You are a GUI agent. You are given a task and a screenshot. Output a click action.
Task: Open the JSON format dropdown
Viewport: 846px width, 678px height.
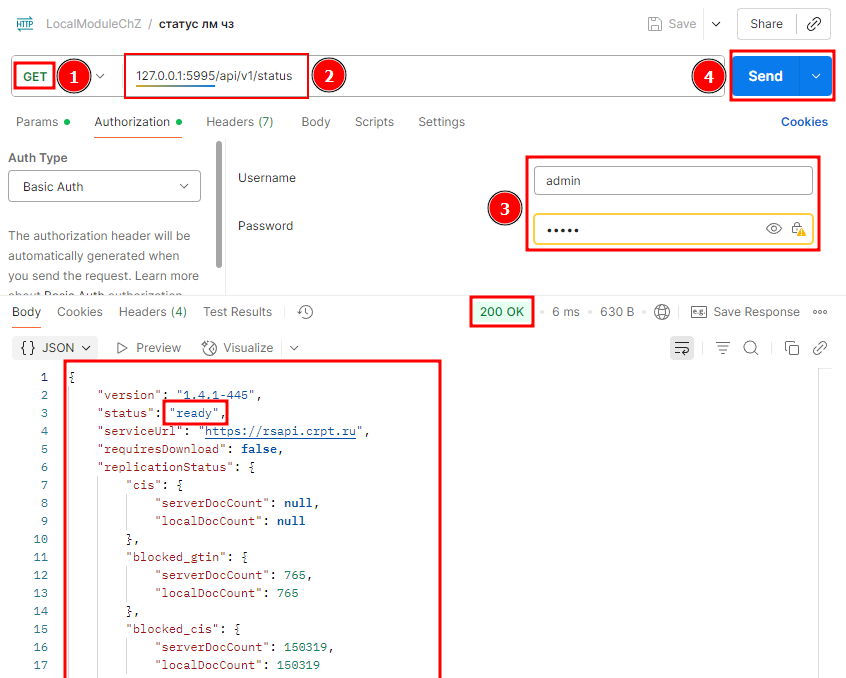click(57, 348)
